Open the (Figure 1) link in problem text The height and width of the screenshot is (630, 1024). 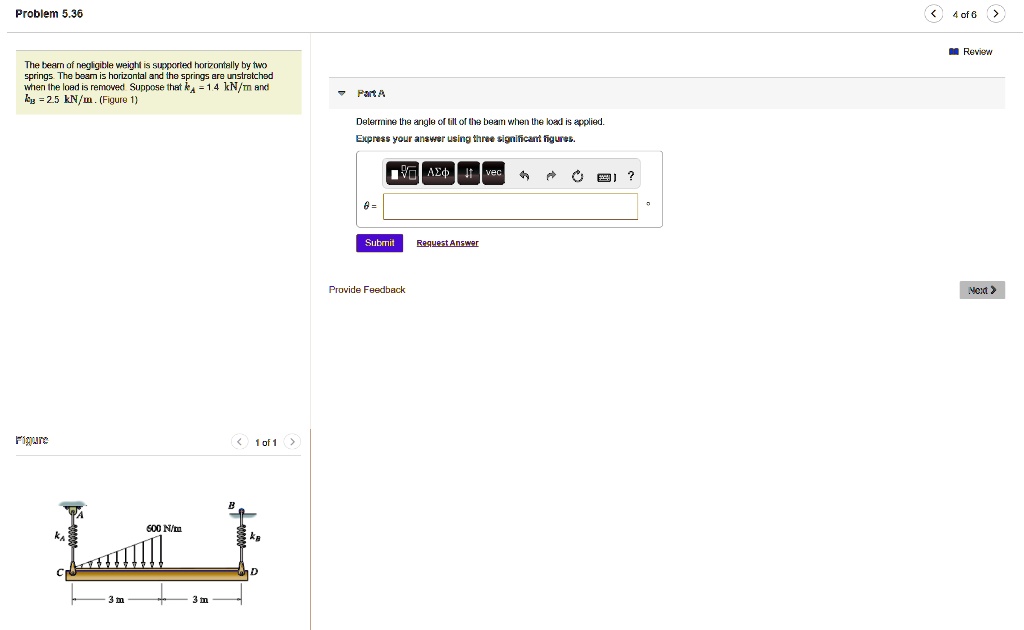point(118,100)
